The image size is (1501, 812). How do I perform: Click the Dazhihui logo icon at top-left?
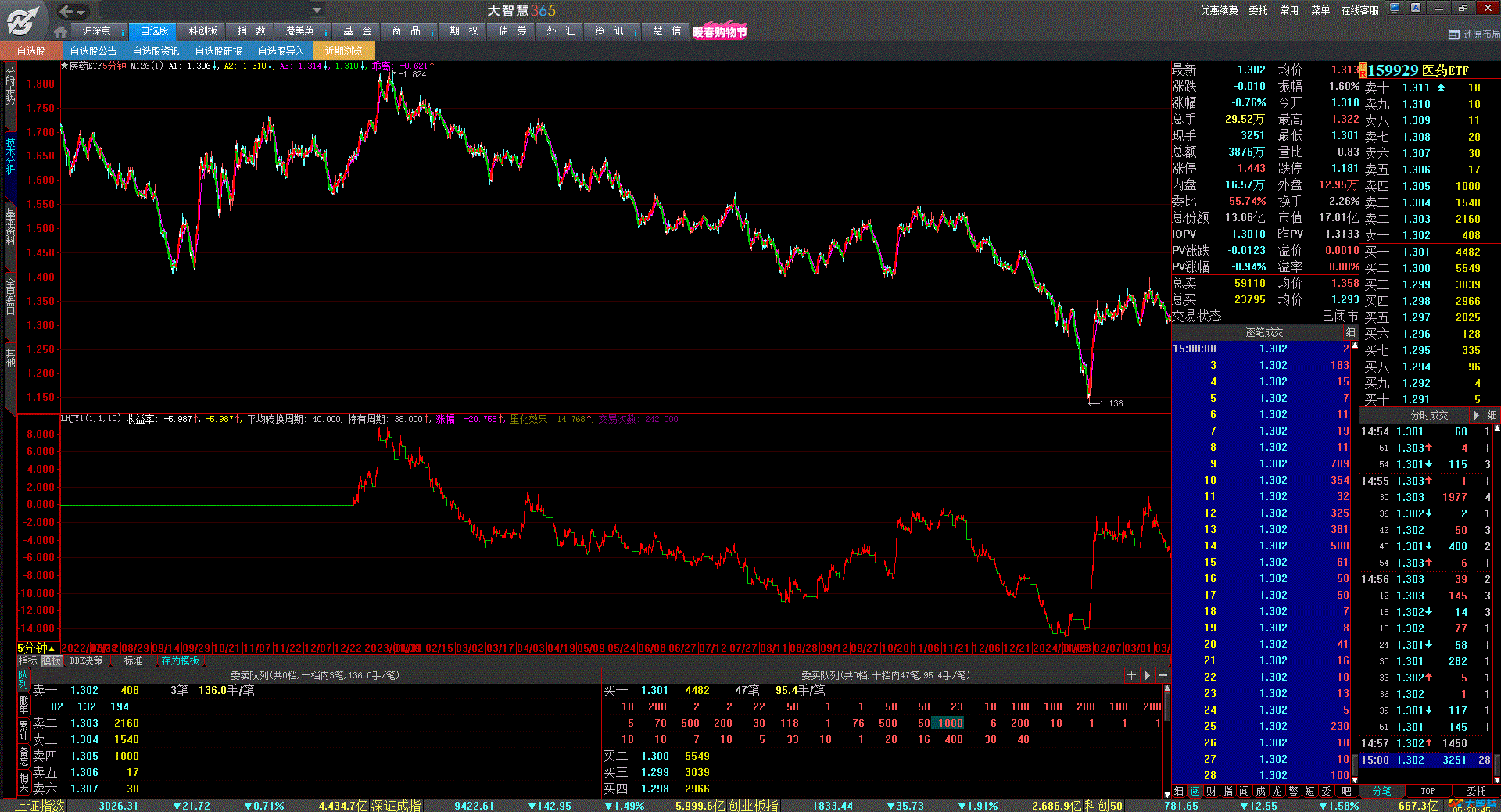tap(23, 20)
